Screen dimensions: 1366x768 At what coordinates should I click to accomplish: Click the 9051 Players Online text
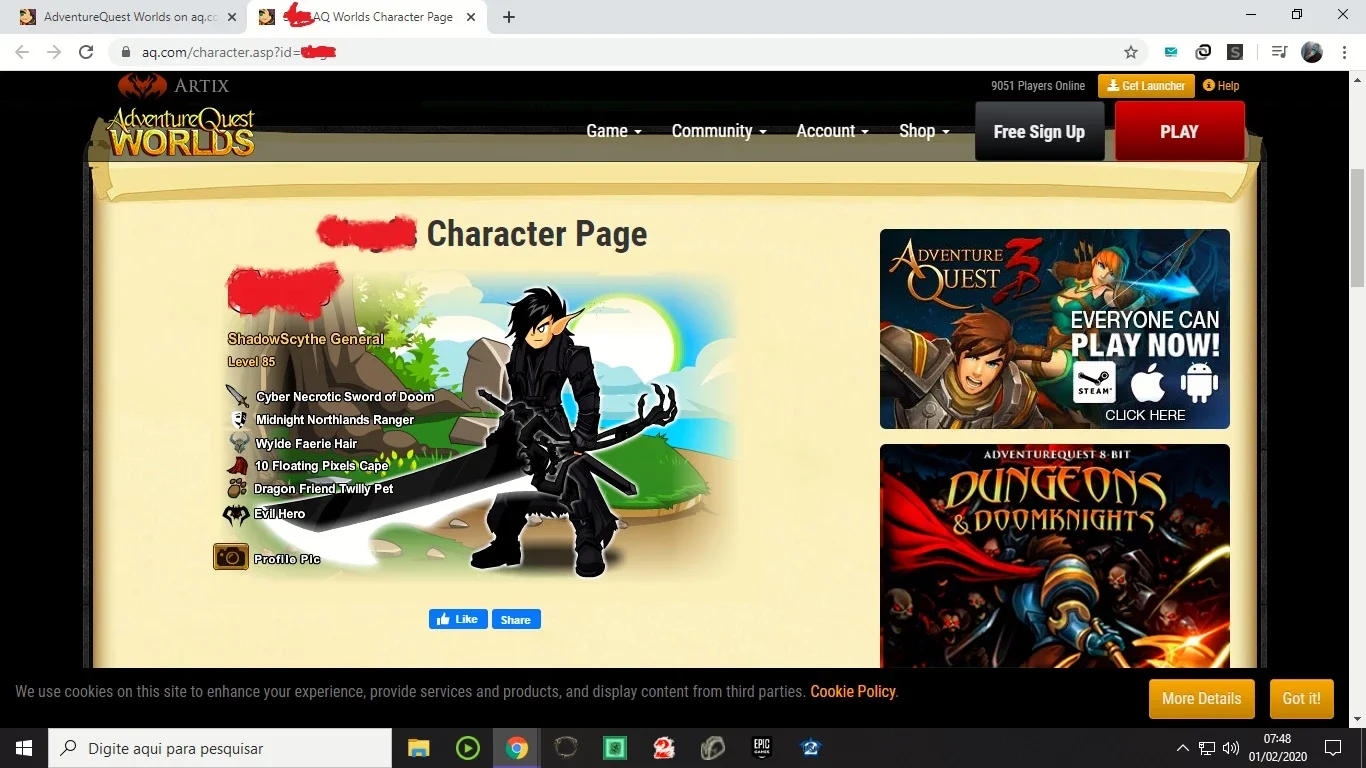tap(1038, 86)
